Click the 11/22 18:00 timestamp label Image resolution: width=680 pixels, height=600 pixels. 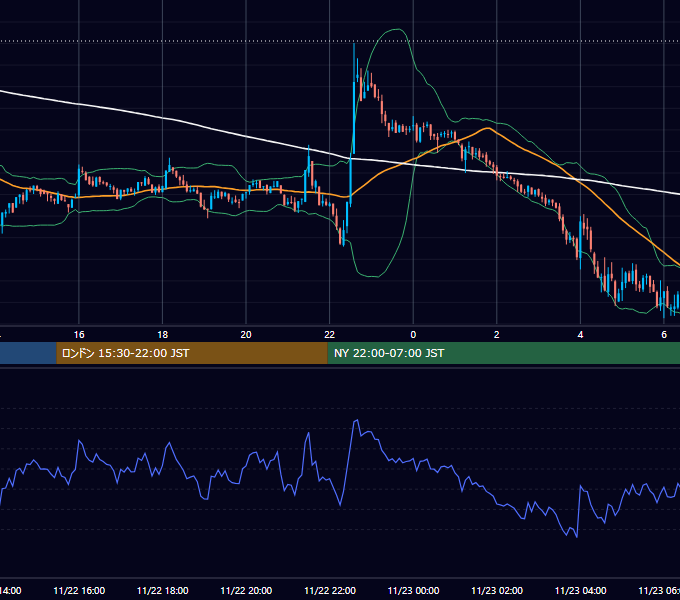click(x=163, y=591)
